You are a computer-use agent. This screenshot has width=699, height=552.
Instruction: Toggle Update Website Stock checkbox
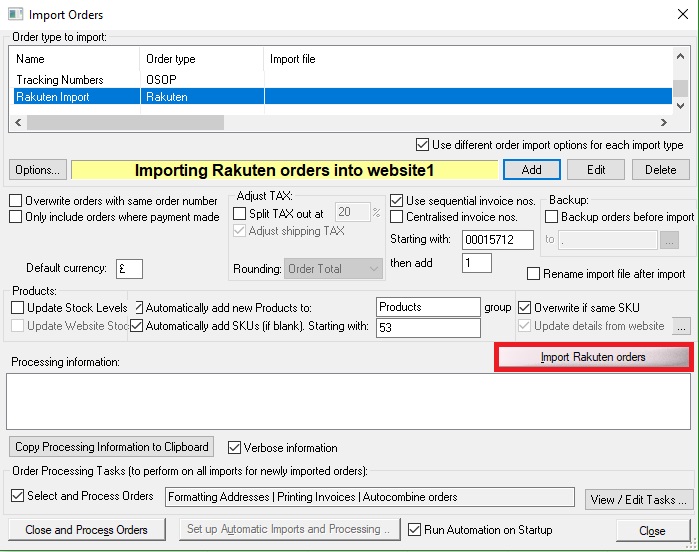coord(17,325)
